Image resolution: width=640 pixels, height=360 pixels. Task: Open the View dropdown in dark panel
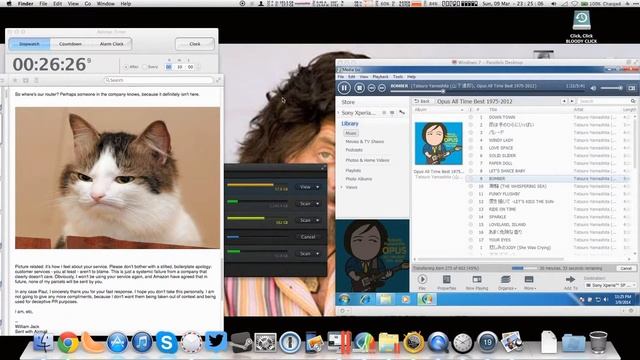308,187
